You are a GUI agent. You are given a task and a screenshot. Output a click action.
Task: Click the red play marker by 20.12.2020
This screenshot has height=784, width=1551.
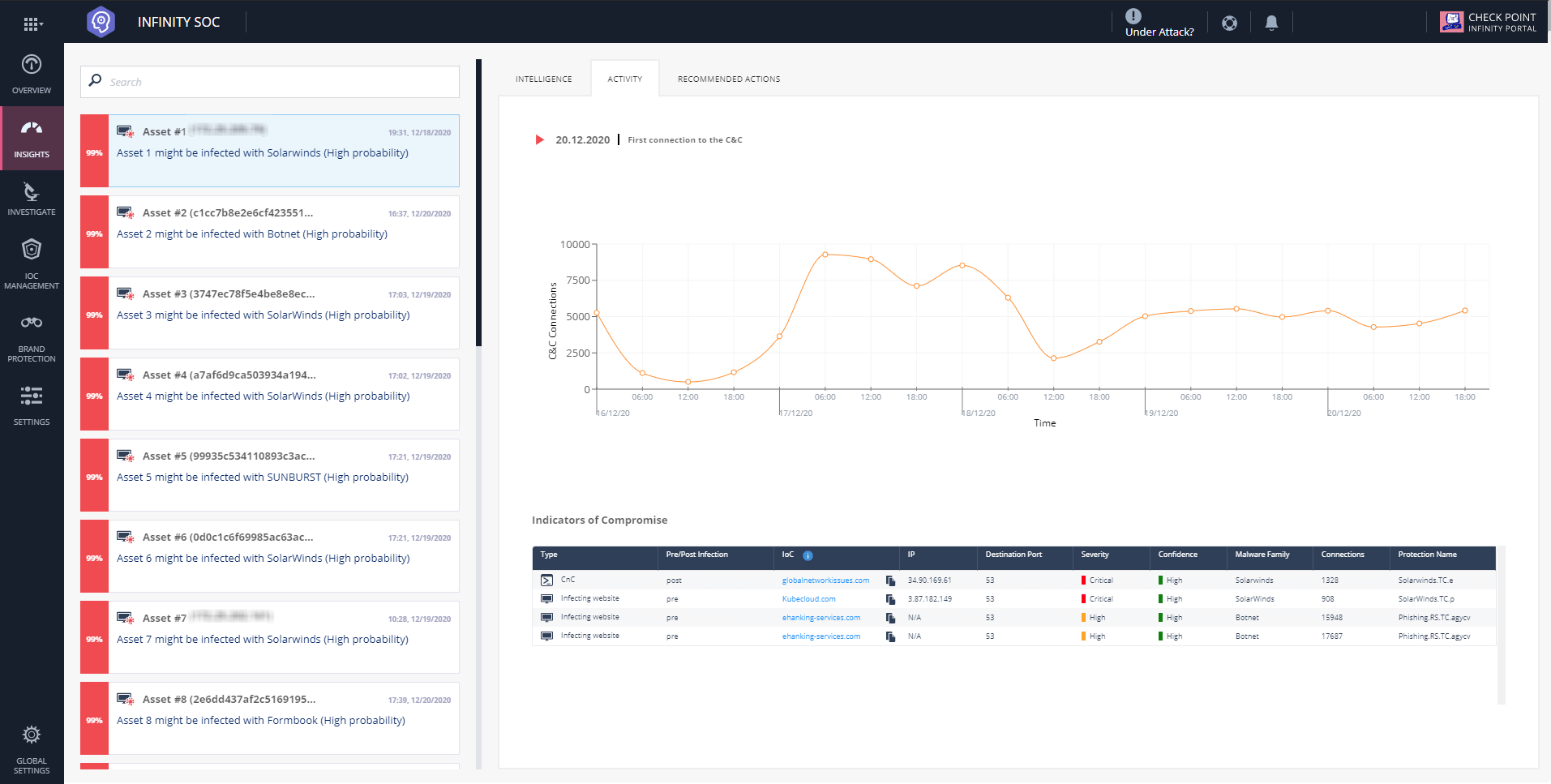[x=539, y=139]
